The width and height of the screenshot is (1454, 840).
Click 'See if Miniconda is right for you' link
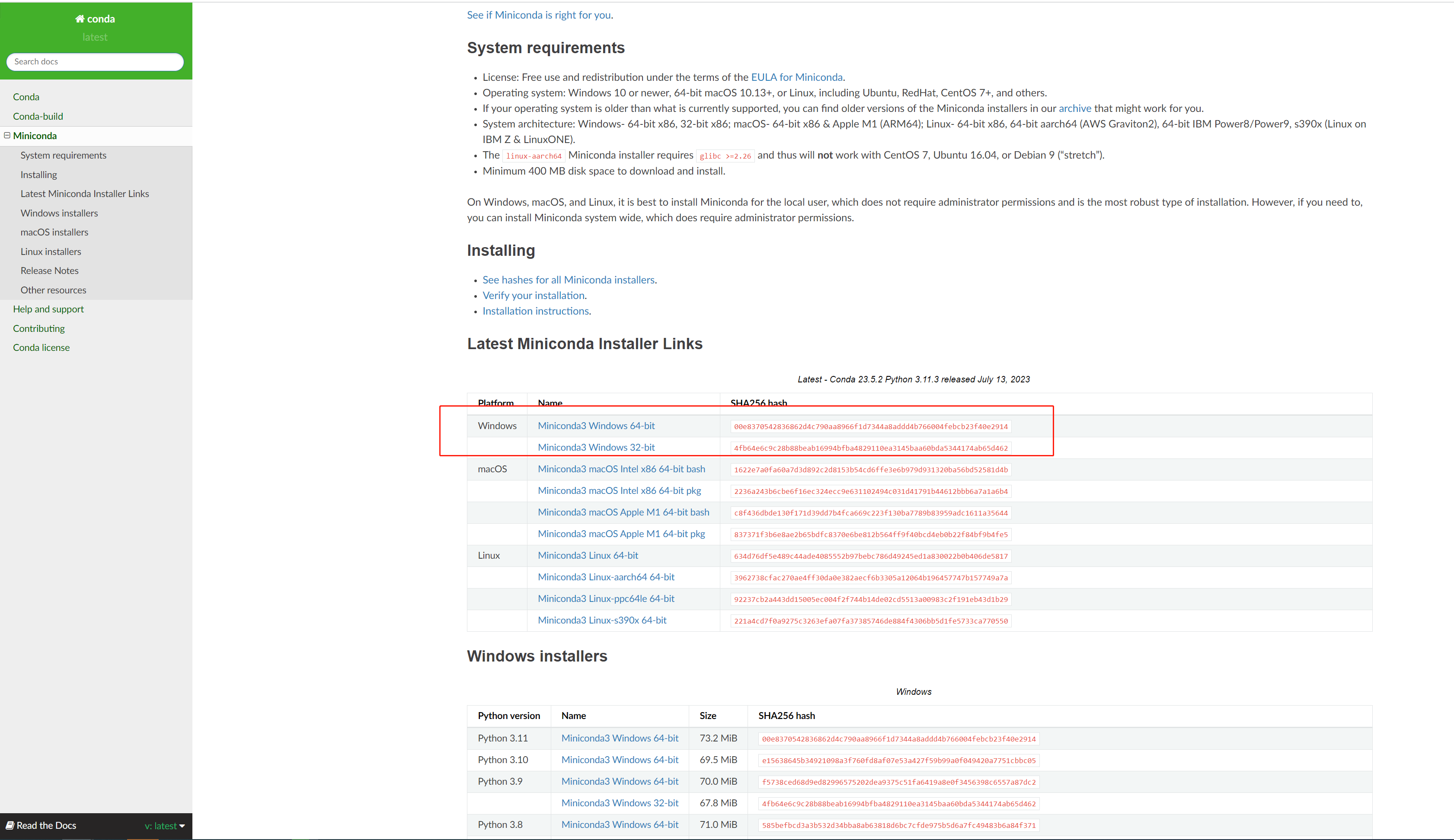click(539, 15)
